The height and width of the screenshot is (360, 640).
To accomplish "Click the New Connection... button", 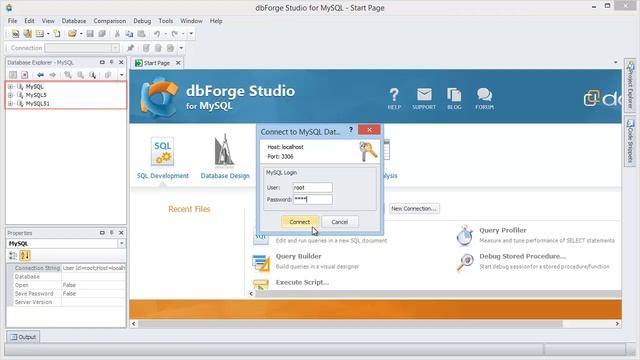I will point(414,209).
